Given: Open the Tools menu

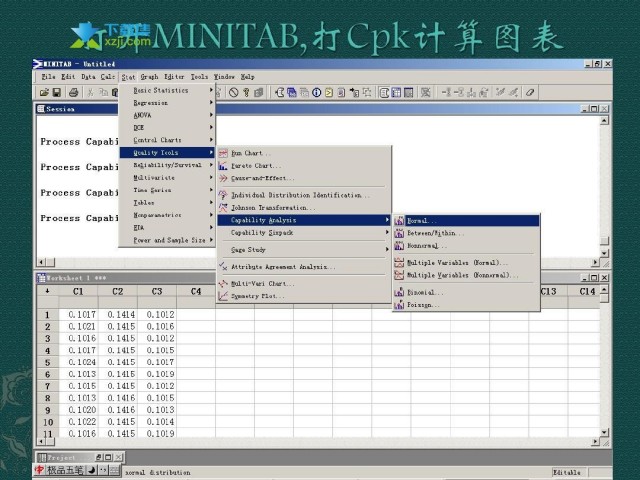Looking at the screenshot, I should pyautogui.click(x=199, y=77).
